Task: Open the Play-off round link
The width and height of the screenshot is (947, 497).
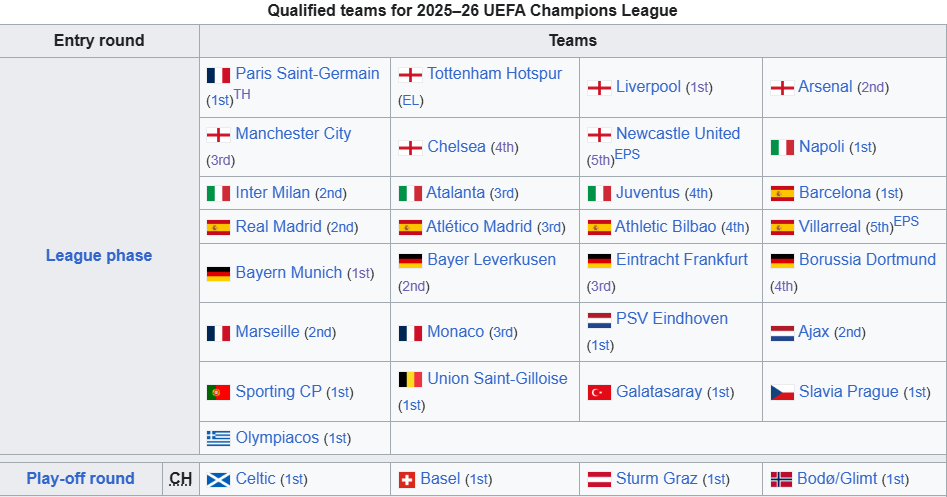Action: (x=80, y=478)
